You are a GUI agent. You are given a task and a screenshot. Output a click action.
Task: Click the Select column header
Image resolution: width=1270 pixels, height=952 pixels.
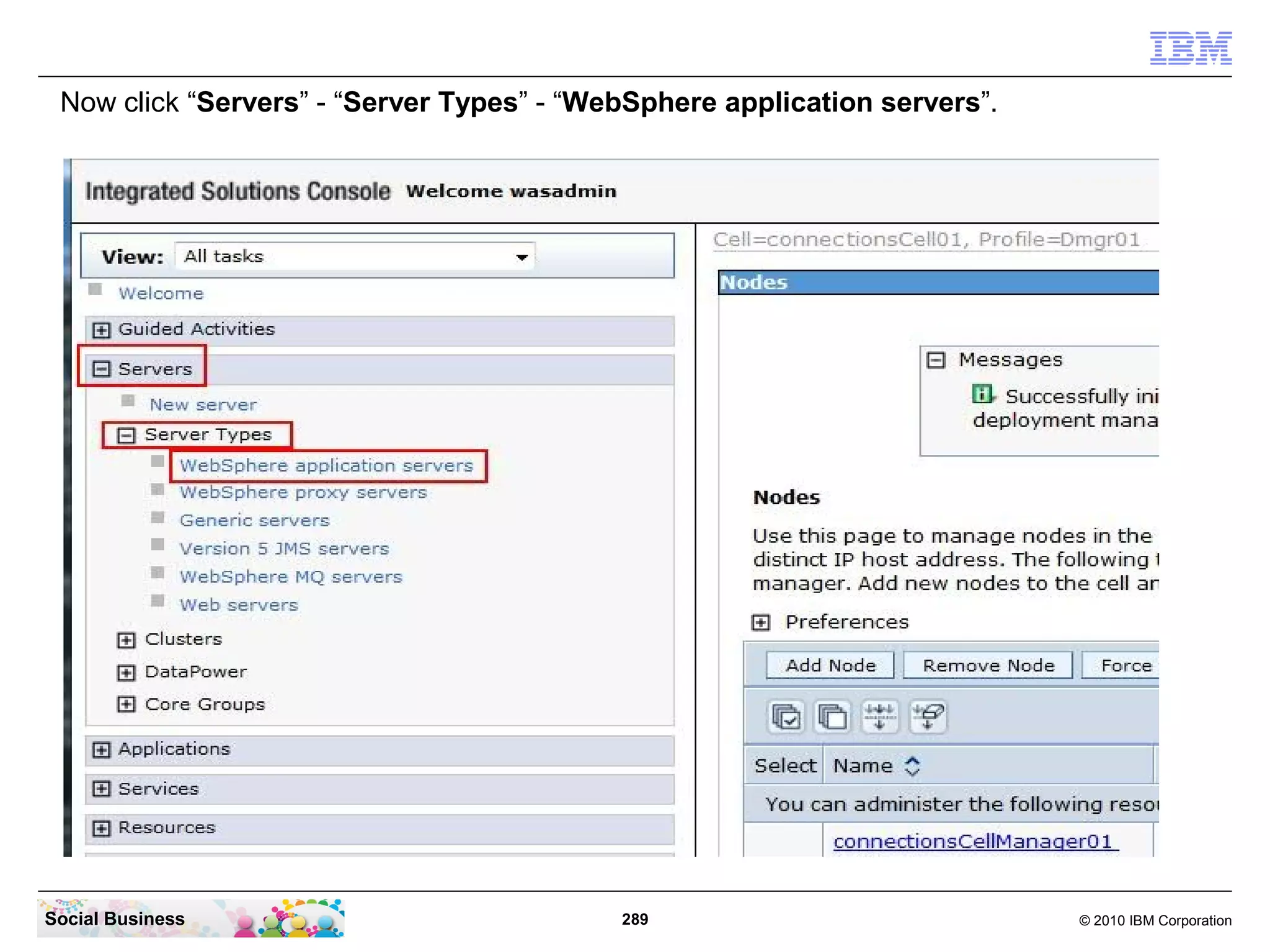pos(785,766)
